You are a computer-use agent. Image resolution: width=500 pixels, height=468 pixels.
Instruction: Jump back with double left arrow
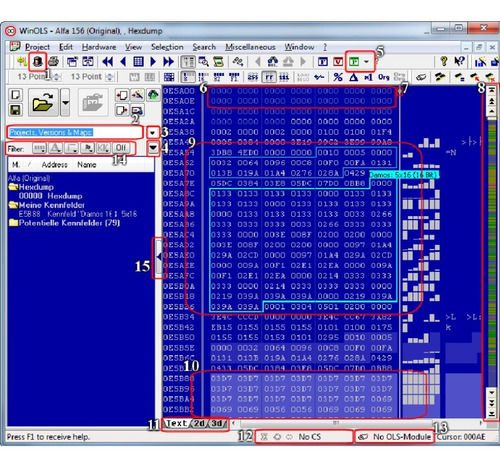[x=107, y=61]
